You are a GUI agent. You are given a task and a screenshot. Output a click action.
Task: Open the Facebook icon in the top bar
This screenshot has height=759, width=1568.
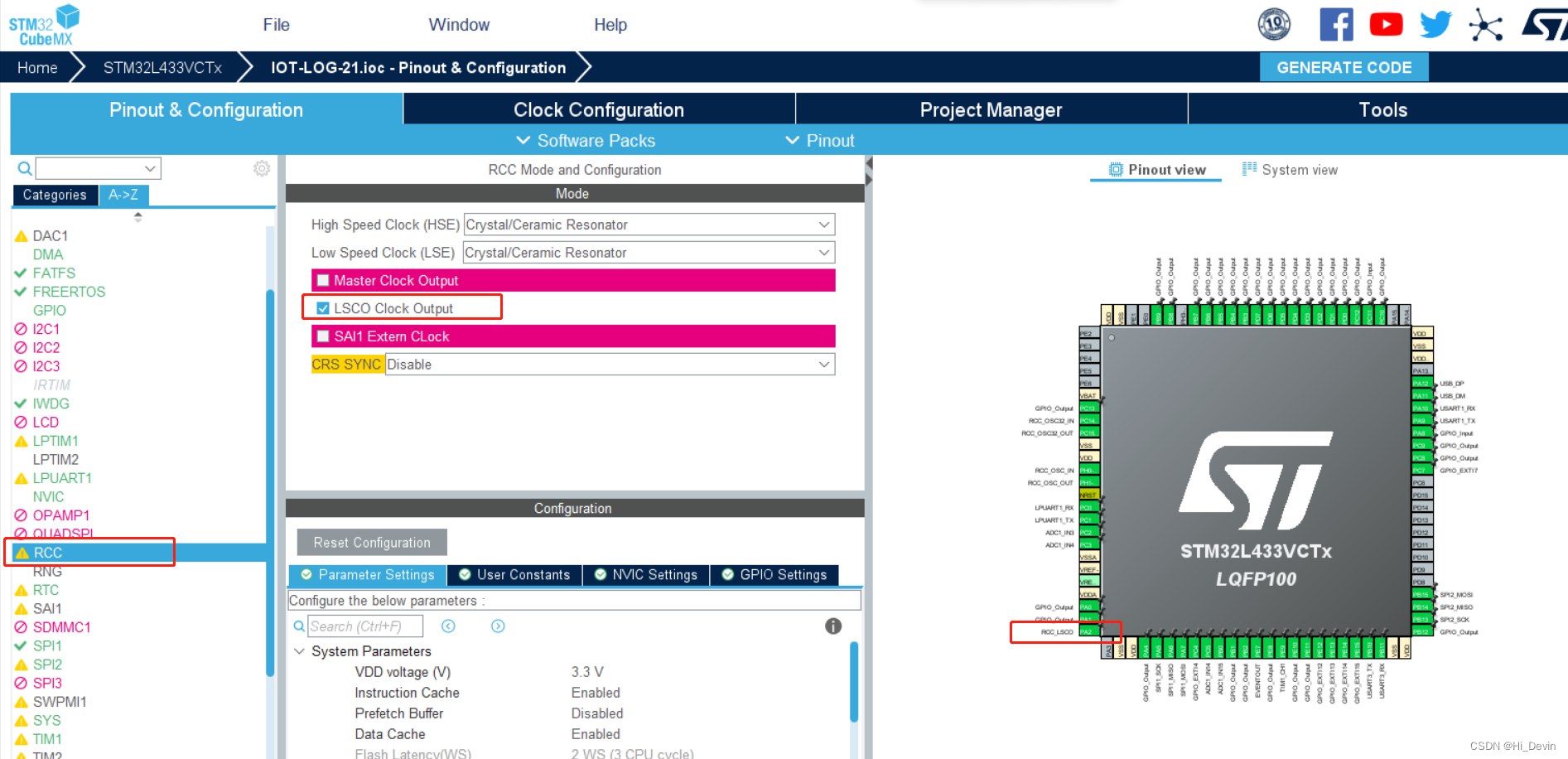(x=1336, y=23)
